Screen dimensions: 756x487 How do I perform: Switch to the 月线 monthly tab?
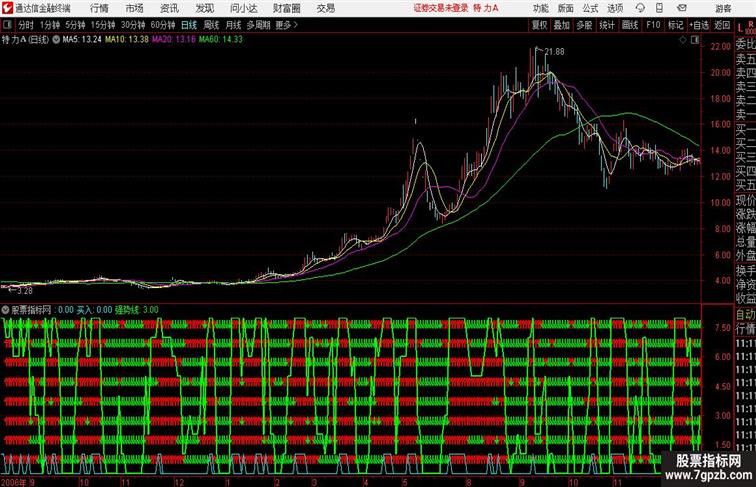[x=233, y=25]
